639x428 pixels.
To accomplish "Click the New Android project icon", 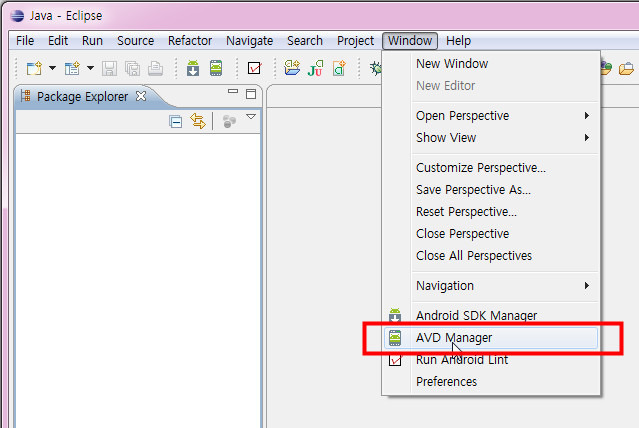I will (x=72, y=68).
